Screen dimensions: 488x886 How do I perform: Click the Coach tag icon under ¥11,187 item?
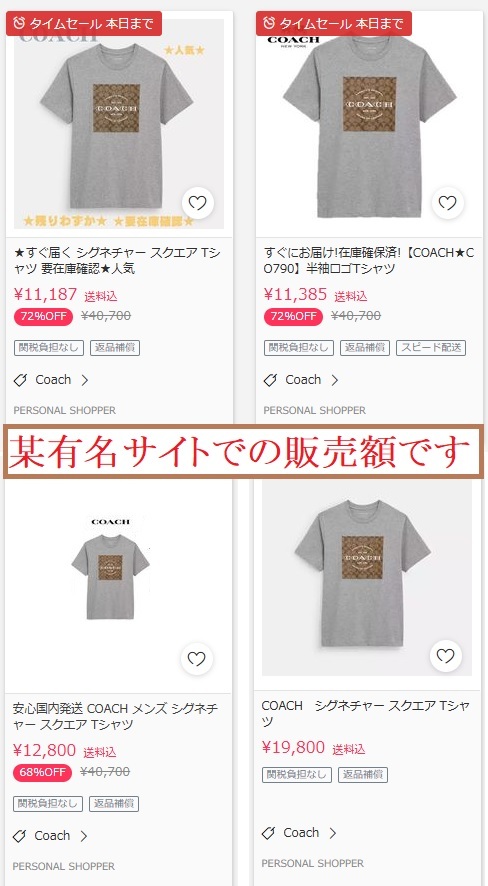pyautogui.click(x=20, y=380)
